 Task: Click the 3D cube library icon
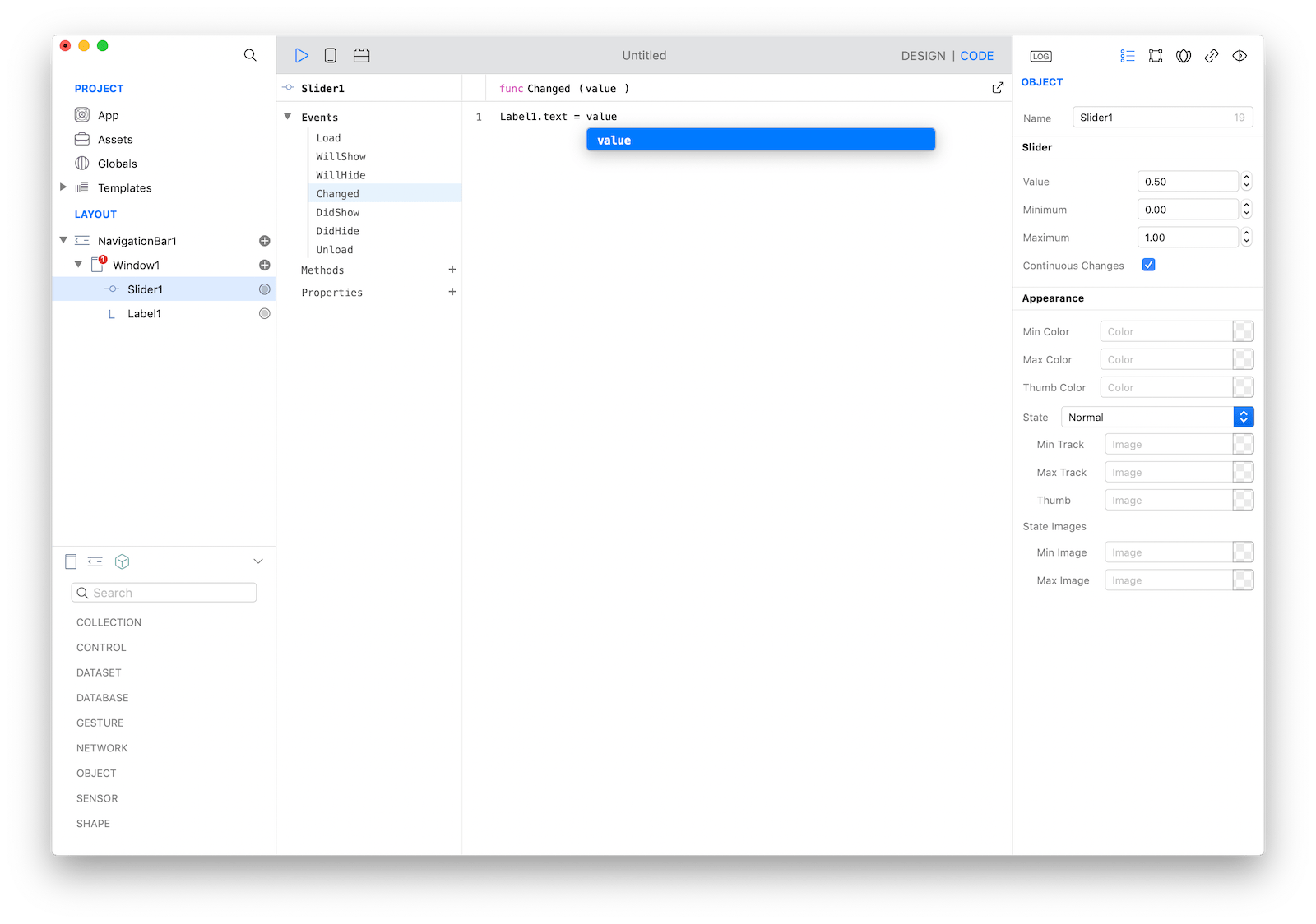point(123,561)
